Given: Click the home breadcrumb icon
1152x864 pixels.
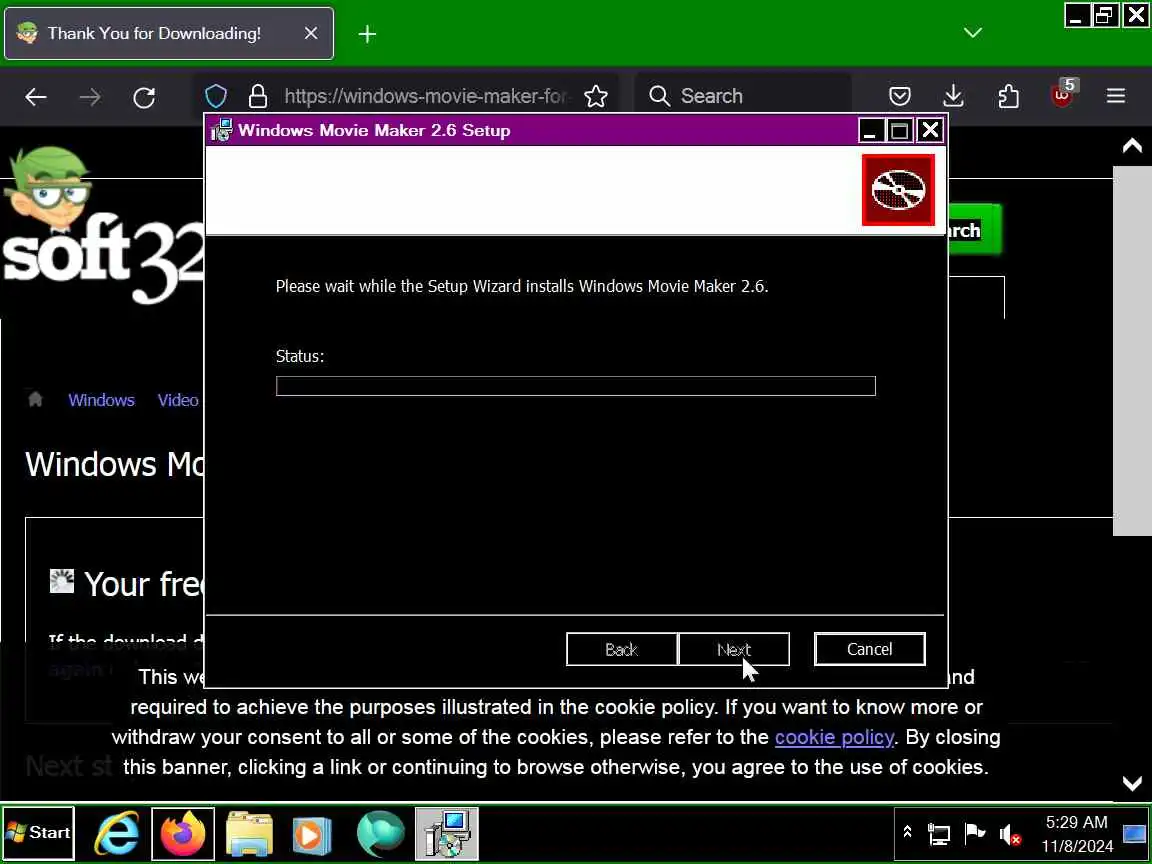Looking at the screenshot, I should click(35, 399).
